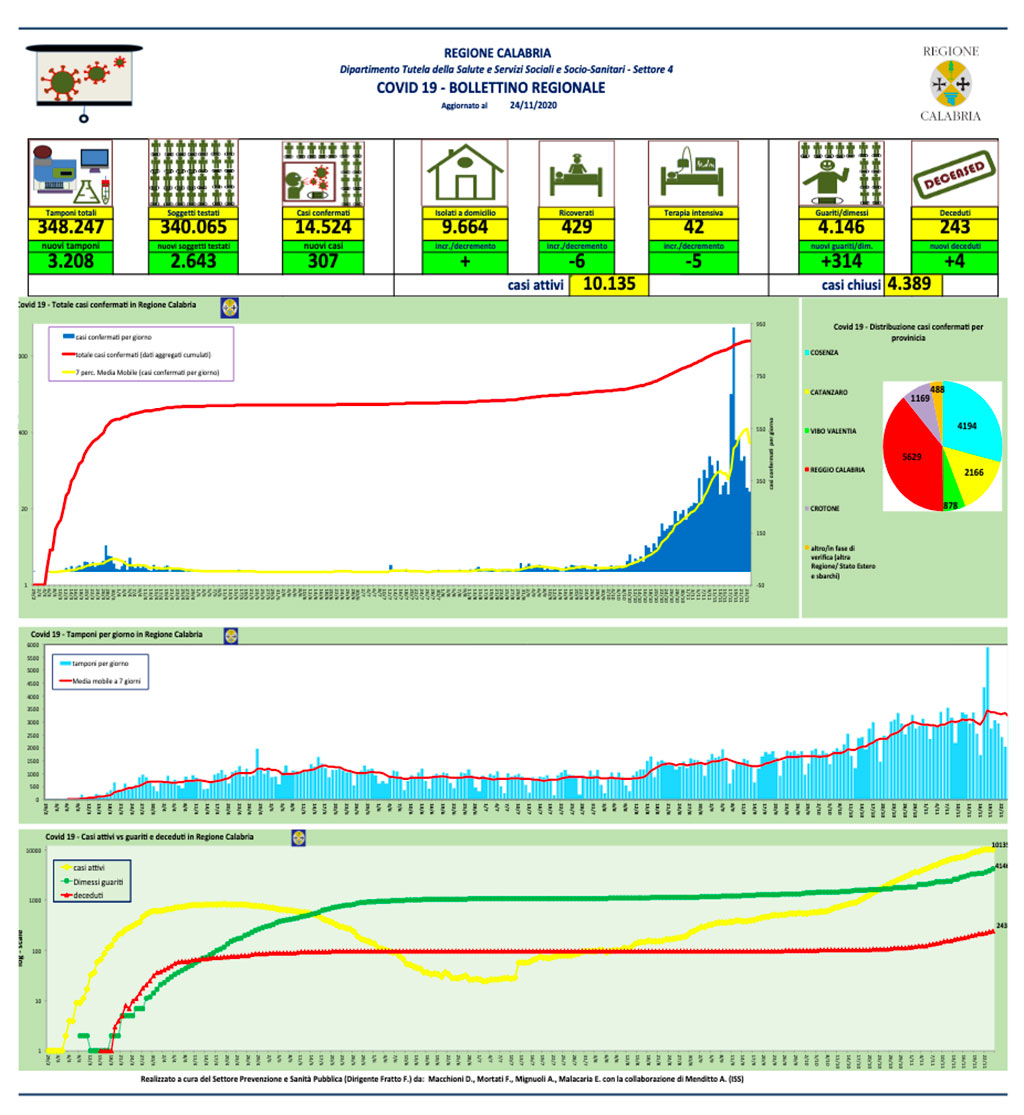1024x1115 pixels.
Task: Click the intensive care bed icon
Action: (693, 174)
